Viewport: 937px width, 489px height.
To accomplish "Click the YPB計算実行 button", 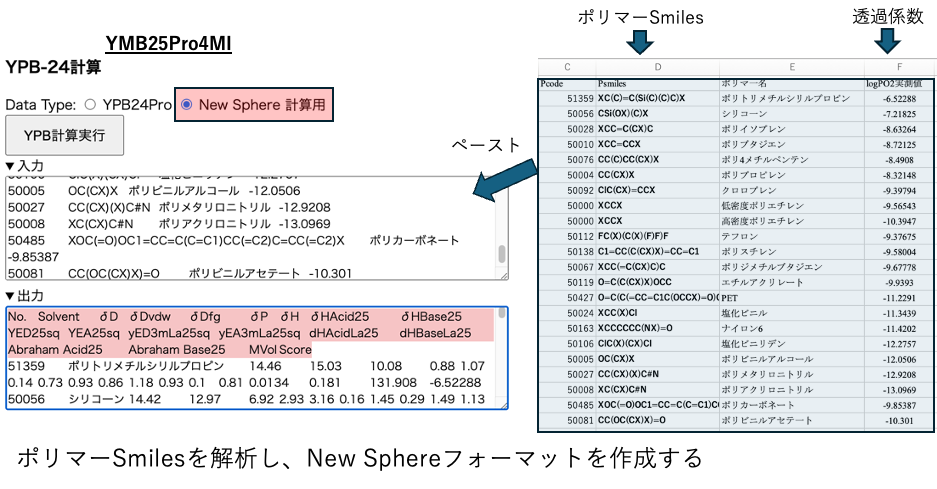I will [65, 136].
